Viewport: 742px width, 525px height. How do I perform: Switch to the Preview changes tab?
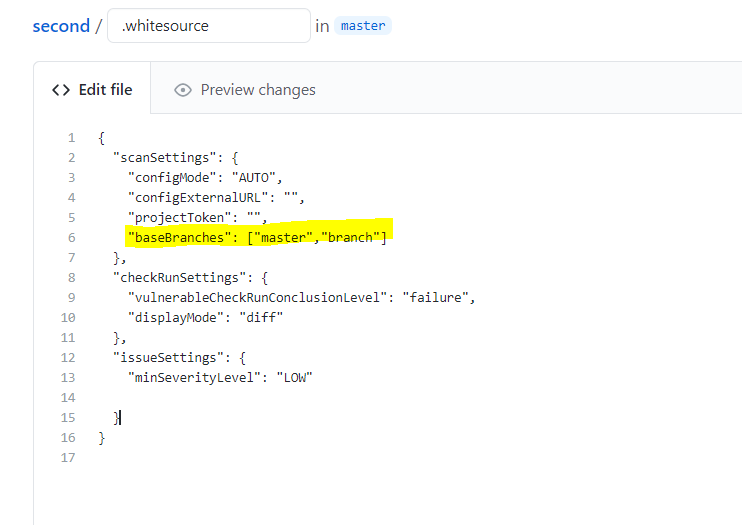(x=257, y=90)
